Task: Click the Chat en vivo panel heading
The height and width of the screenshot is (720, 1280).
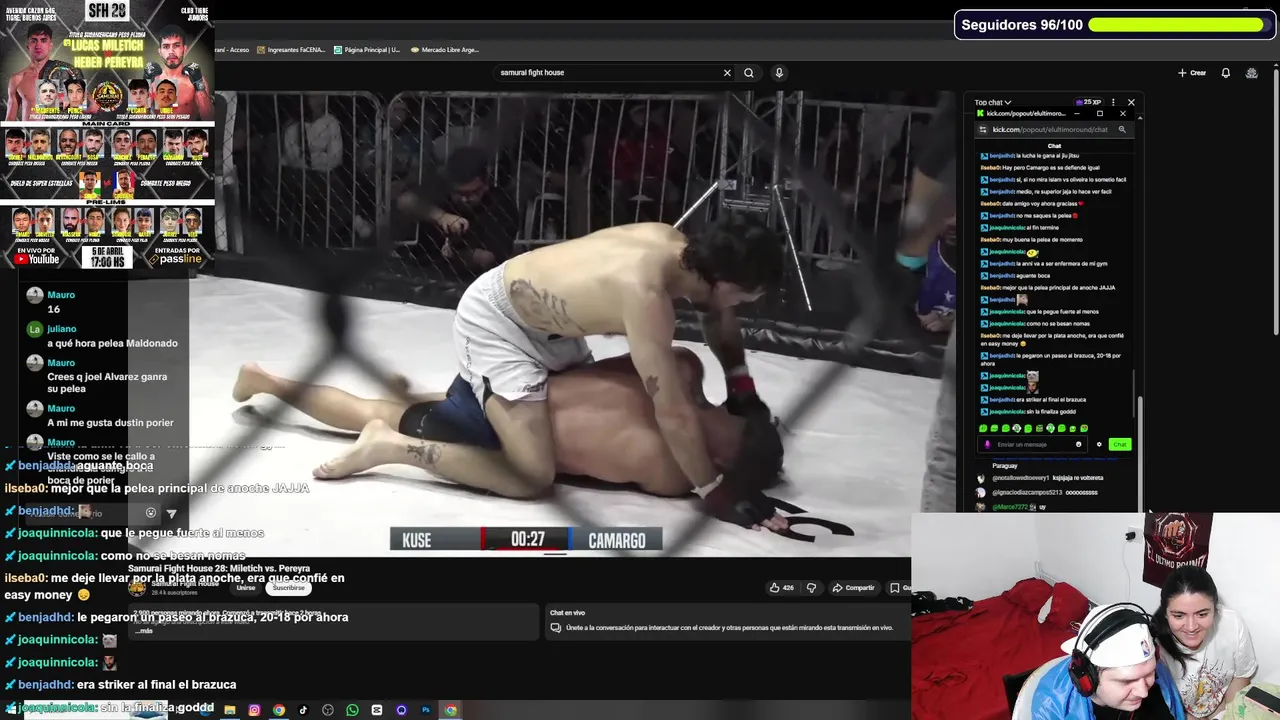Action: pos(568,613)
